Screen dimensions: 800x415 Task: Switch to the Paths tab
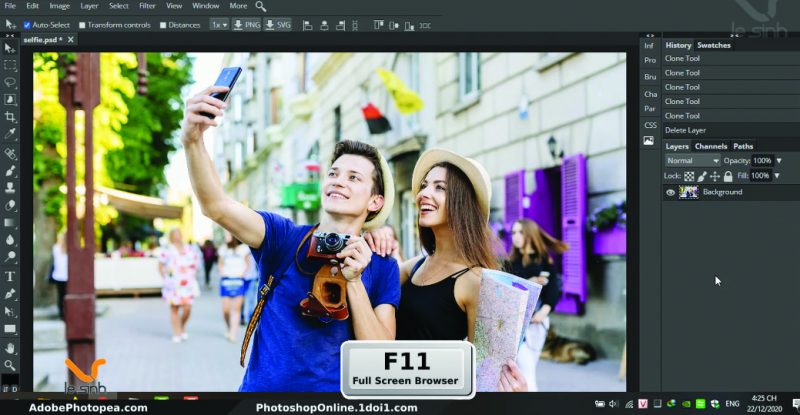pyautogui.click(x=743, y=146)
